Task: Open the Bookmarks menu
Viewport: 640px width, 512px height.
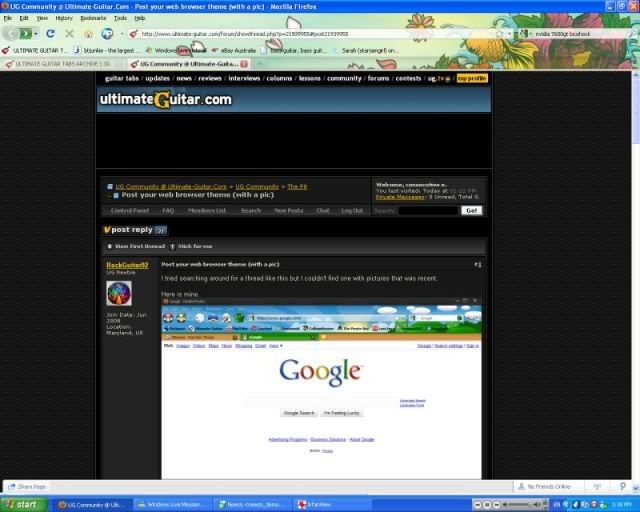Action: pyautogui.click(x=93, y=18)
